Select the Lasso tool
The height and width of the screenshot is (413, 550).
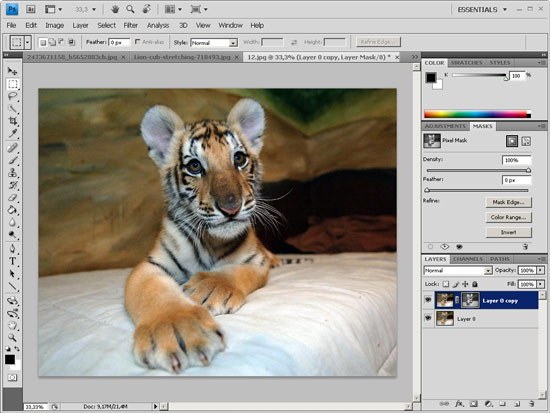pyautogui.click(x=12, y=96)
